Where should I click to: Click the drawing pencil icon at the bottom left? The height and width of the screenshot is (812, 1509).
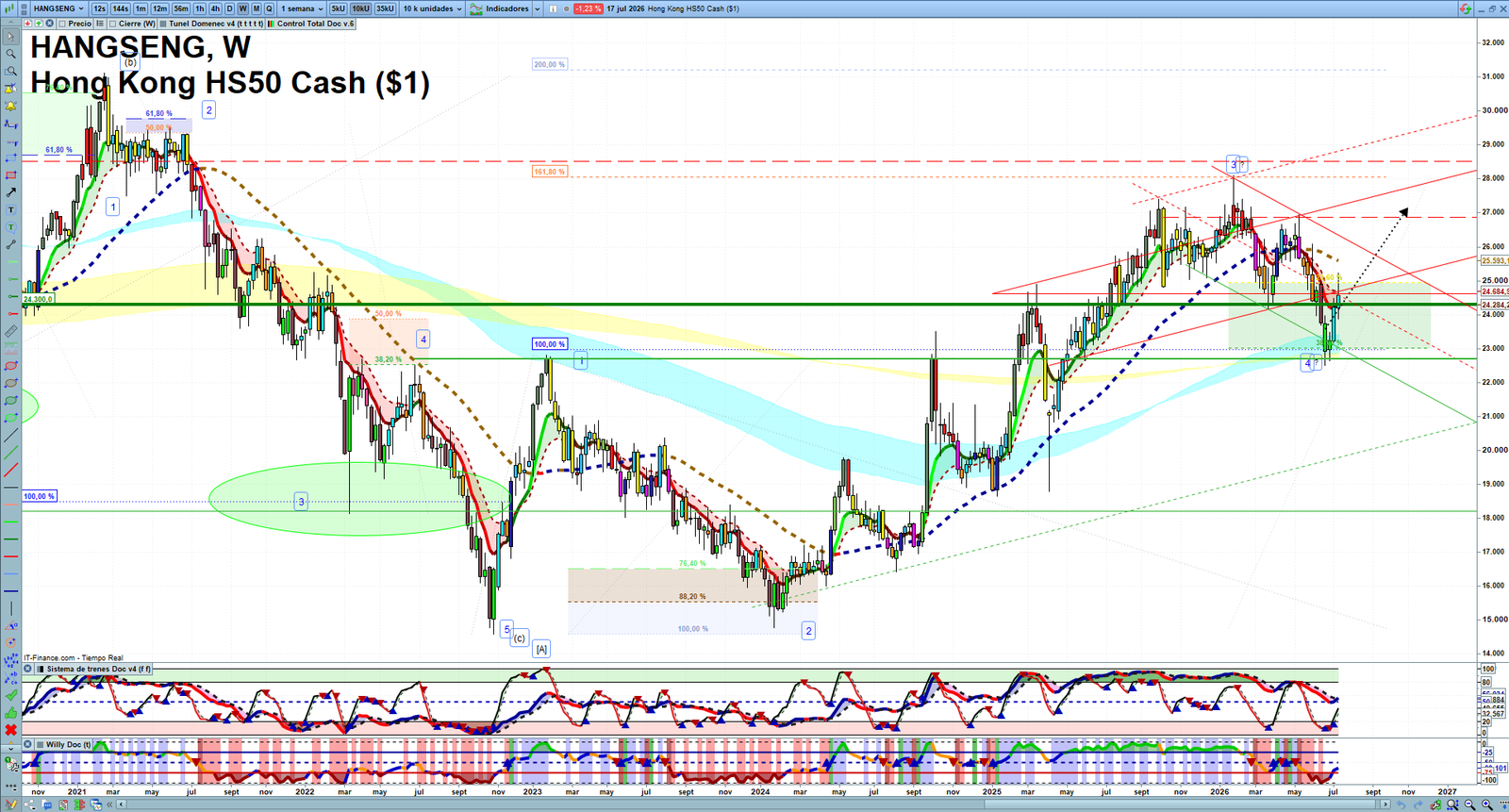coord(11,804)
